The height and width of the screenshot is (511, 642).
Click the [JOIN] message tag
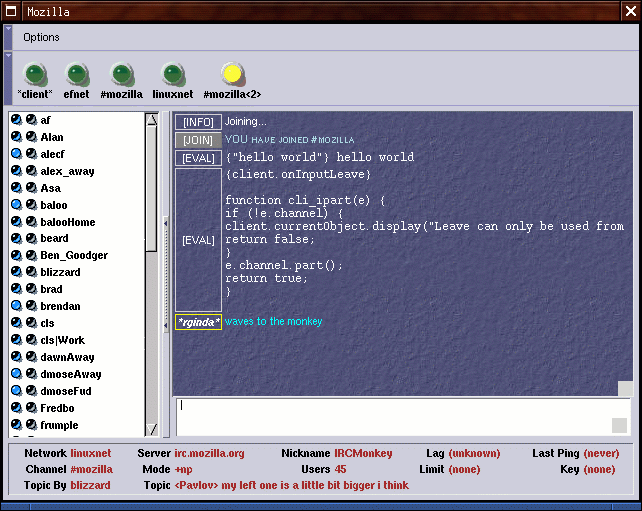(x=198, y=140)
